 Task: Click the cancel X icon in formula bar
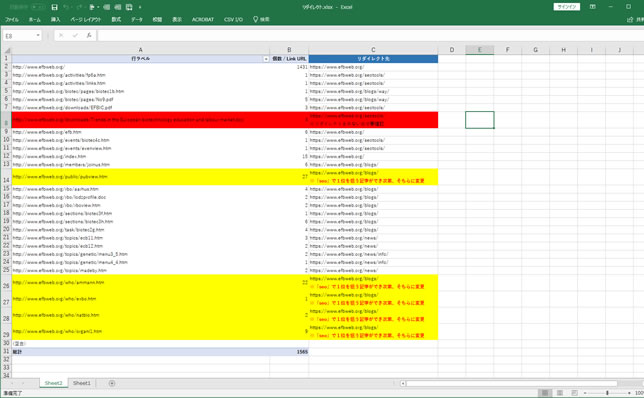click(x=61, y=36)
